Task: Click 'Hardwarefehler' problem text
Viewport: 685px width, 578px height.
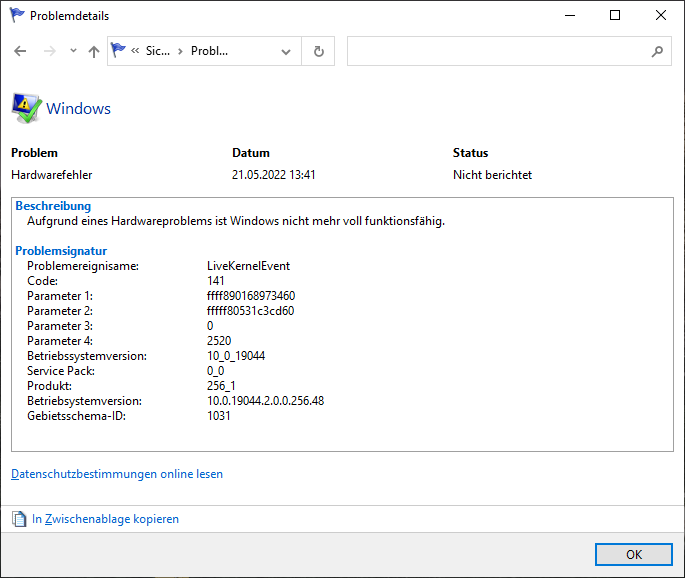Action: click(x=52, y=175)
